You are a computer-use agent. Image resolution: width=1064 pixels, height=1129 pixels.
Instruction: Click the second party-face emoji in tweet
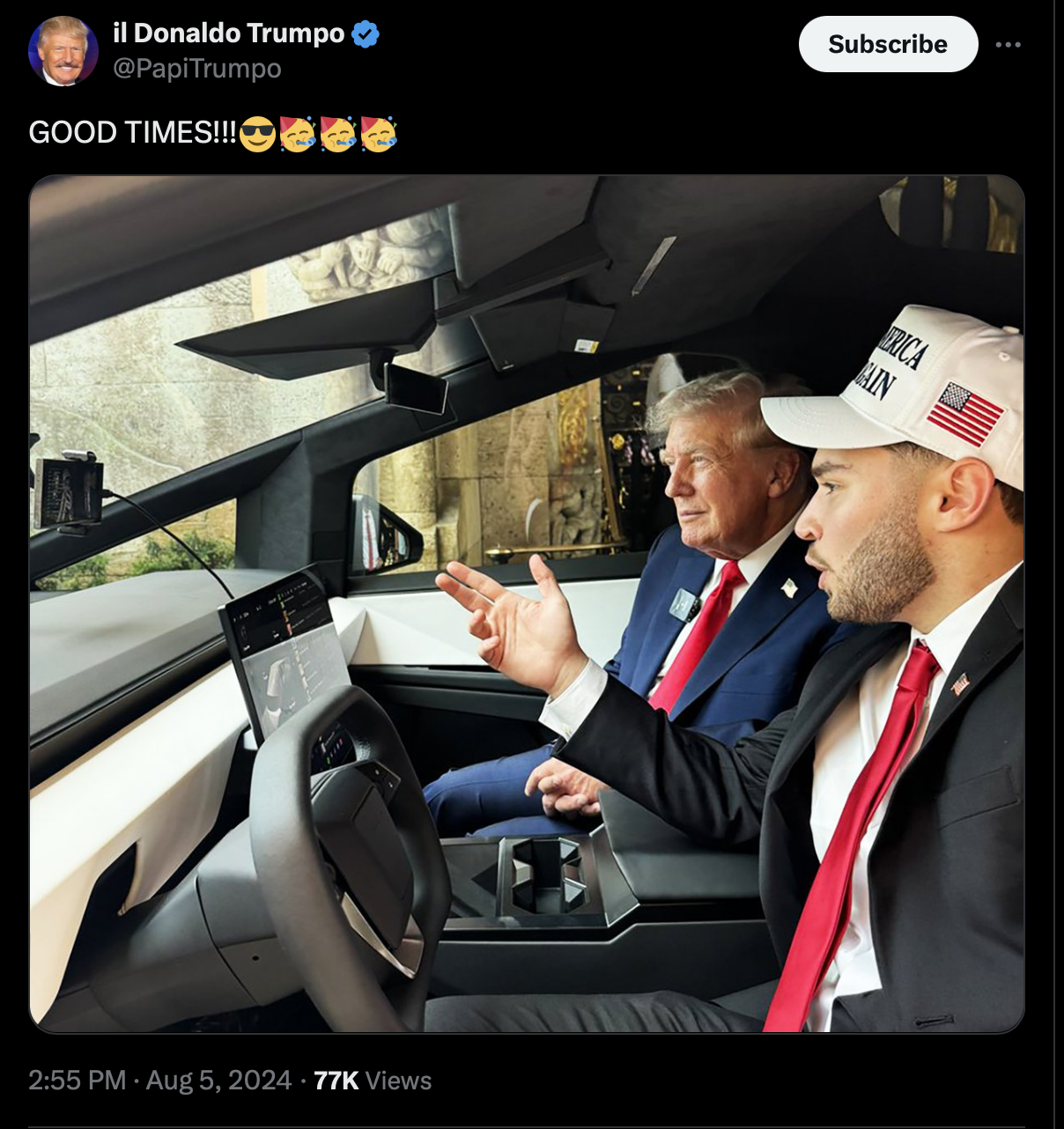[x=337, y=133]
